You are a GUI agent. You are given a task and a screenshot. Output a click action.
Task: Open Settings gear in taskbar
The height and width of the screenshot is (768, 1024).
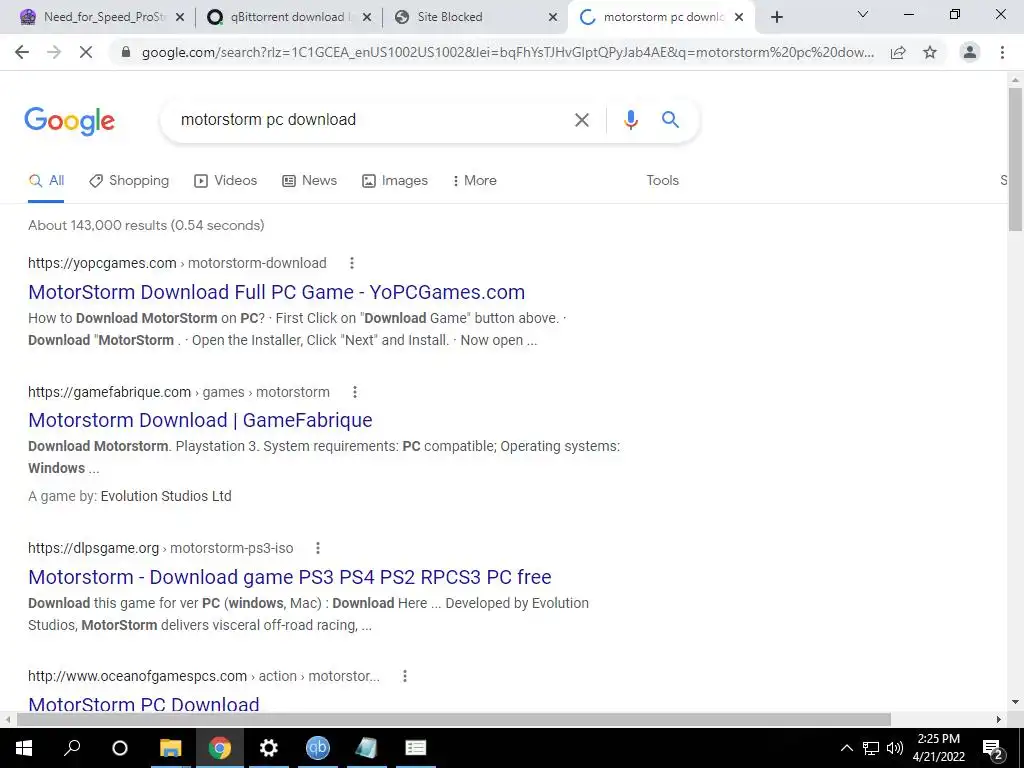tap(268, 748)
